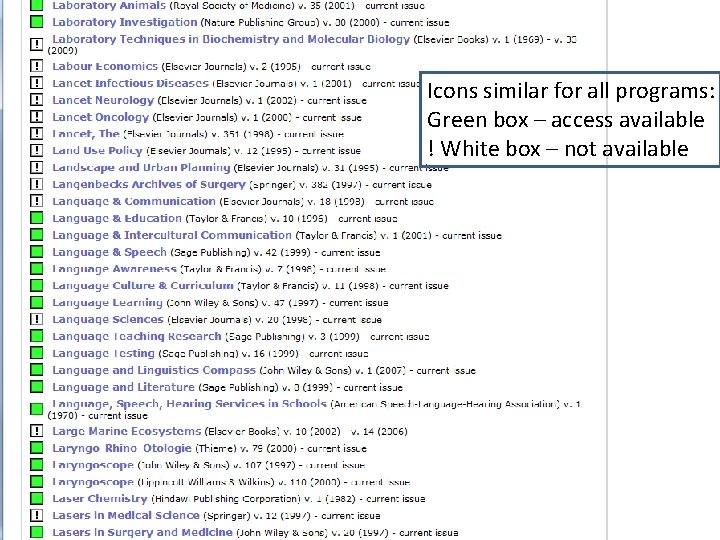Screen dimensions: 720x540
Task: Open the Language Testing journal link
Action: [103, 353]
